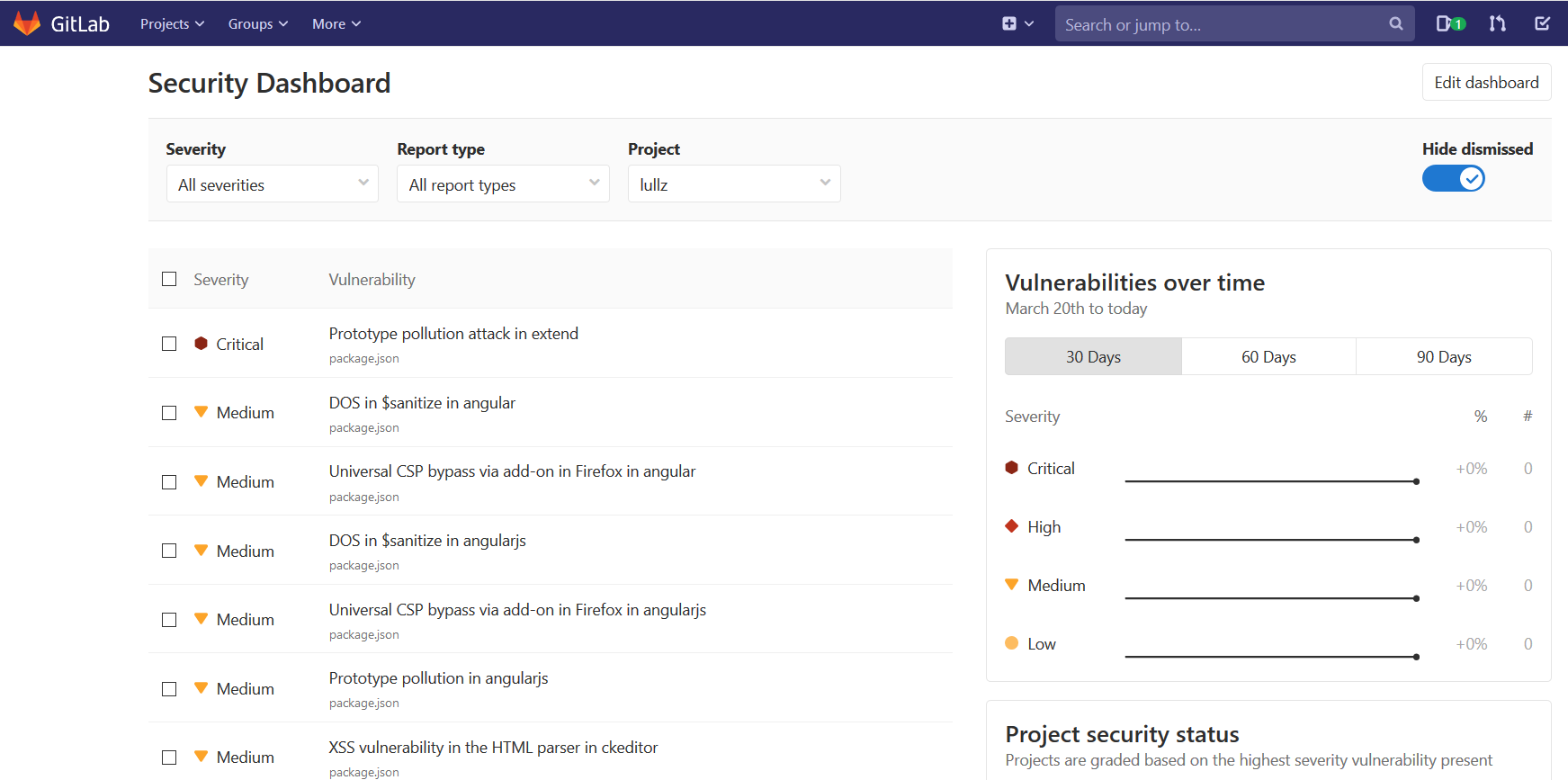The width and height of the screenshot is (1568, 780).
Task: Click the Medium severity triangle in chart
Action: [x=1012, y=585]
